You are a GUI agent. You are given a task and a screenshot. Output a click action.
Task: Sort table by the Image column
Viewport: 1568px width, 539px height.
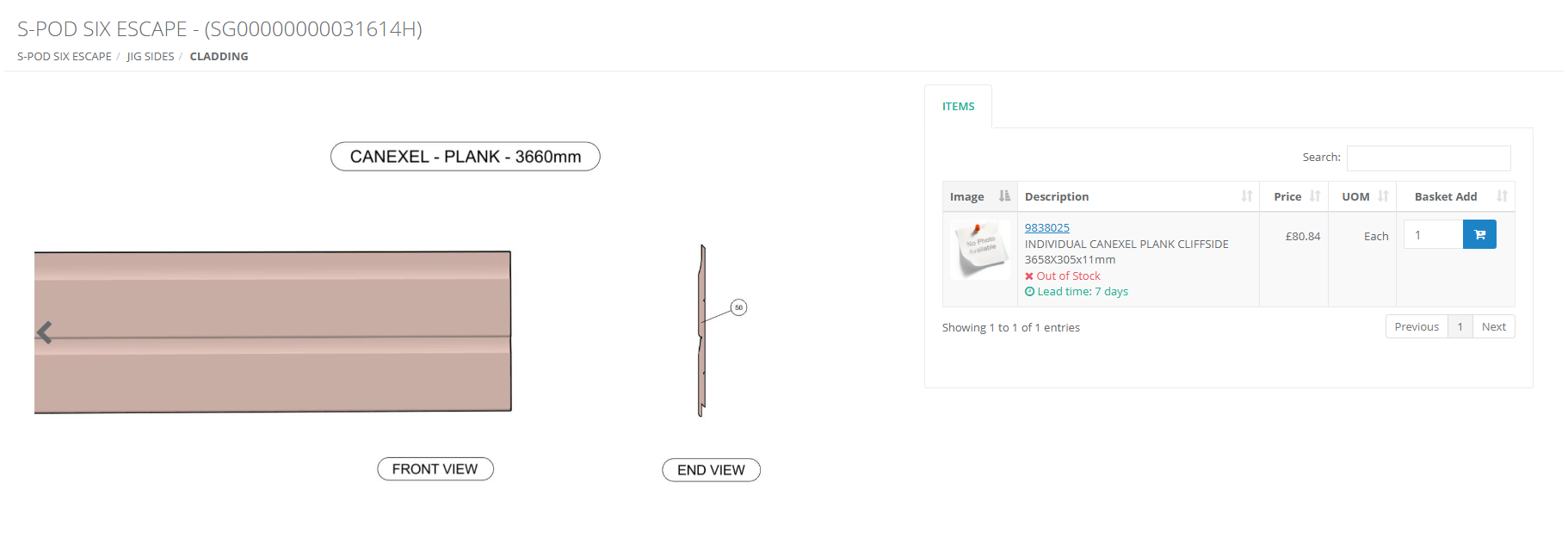coord(1003,196)
